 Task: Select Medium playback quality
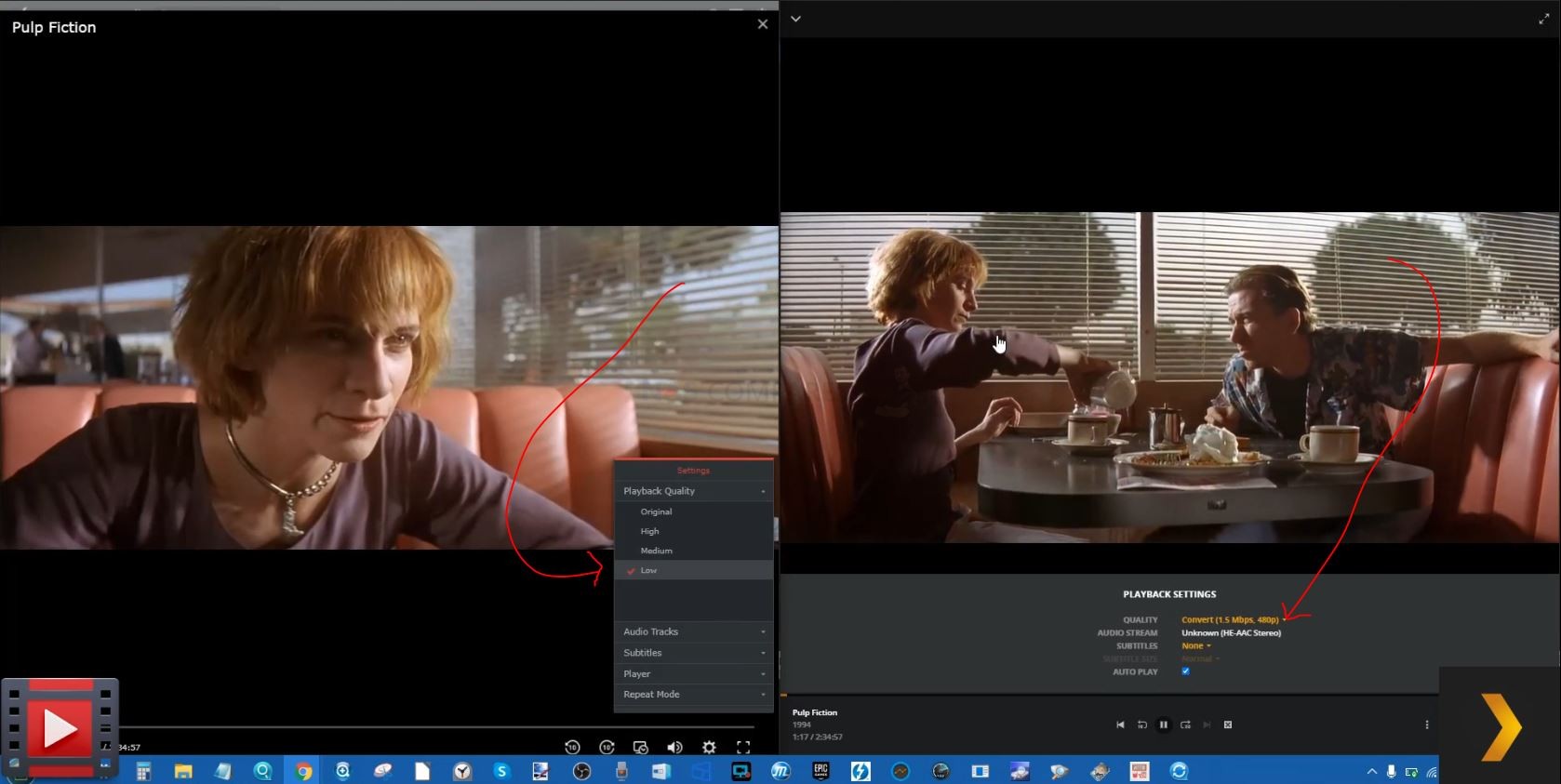(693, 551)
